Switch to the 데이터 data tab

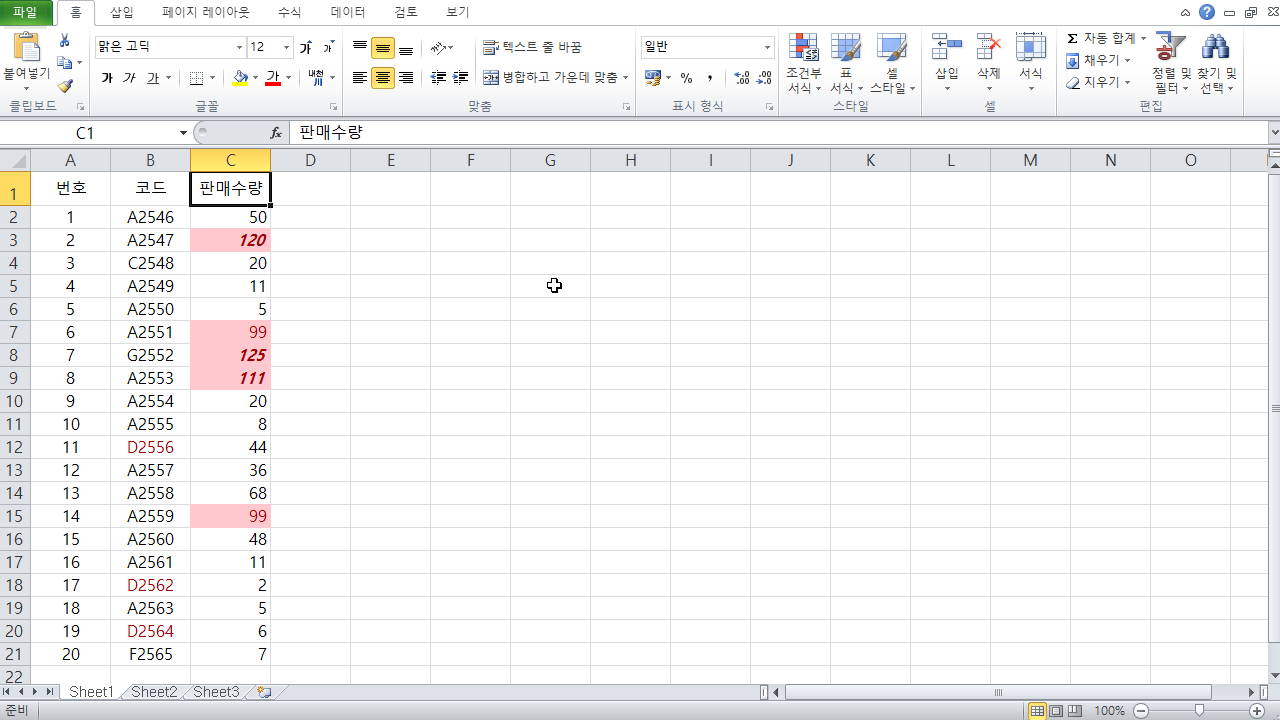point(348,12)
